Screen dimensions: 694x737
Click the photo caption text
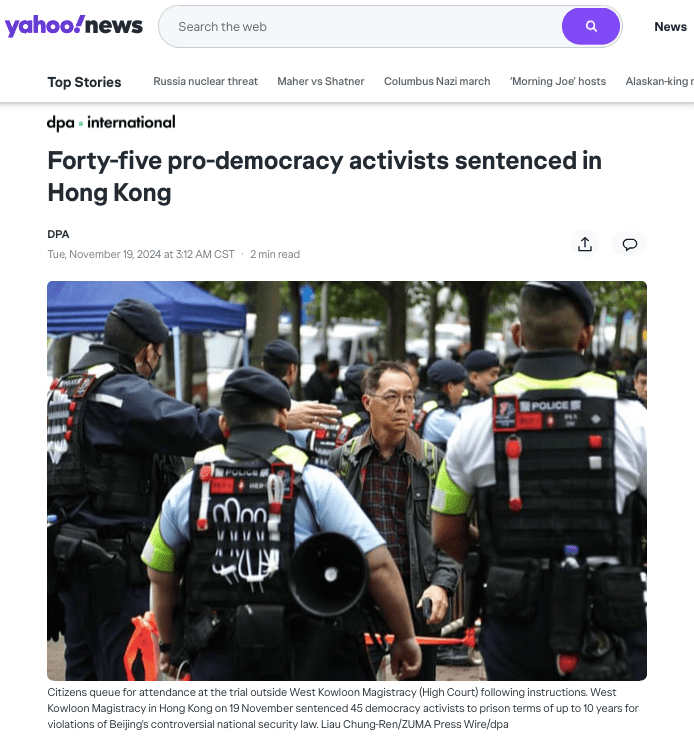tap(343, 708)
